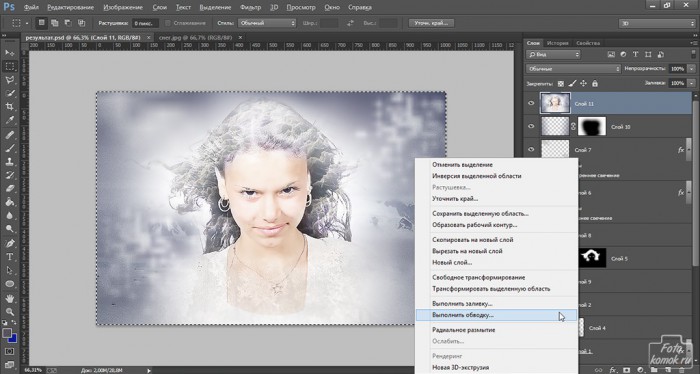Select the Rectangular Marquee tool in toolbox

[x=9, y=66]
